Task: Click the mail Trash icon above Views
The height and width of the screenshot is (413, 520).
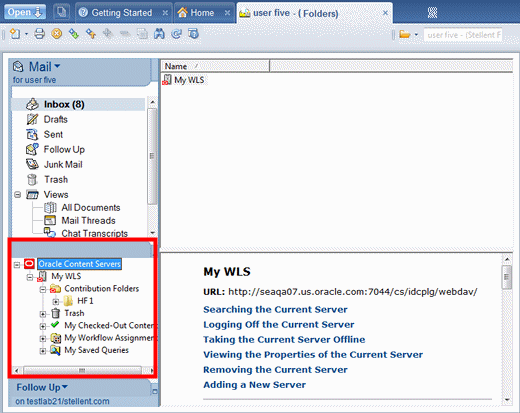Action: tap(32, 179)
